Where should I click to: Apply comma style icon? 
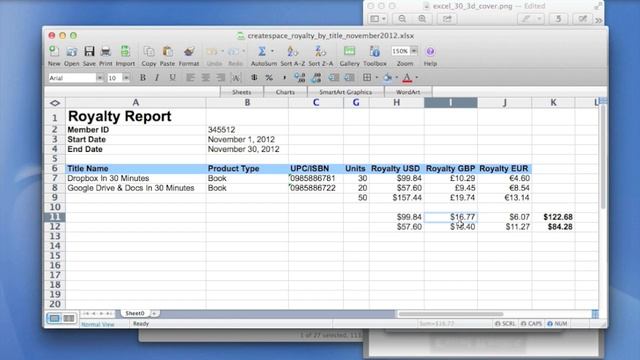coord(284,78)
